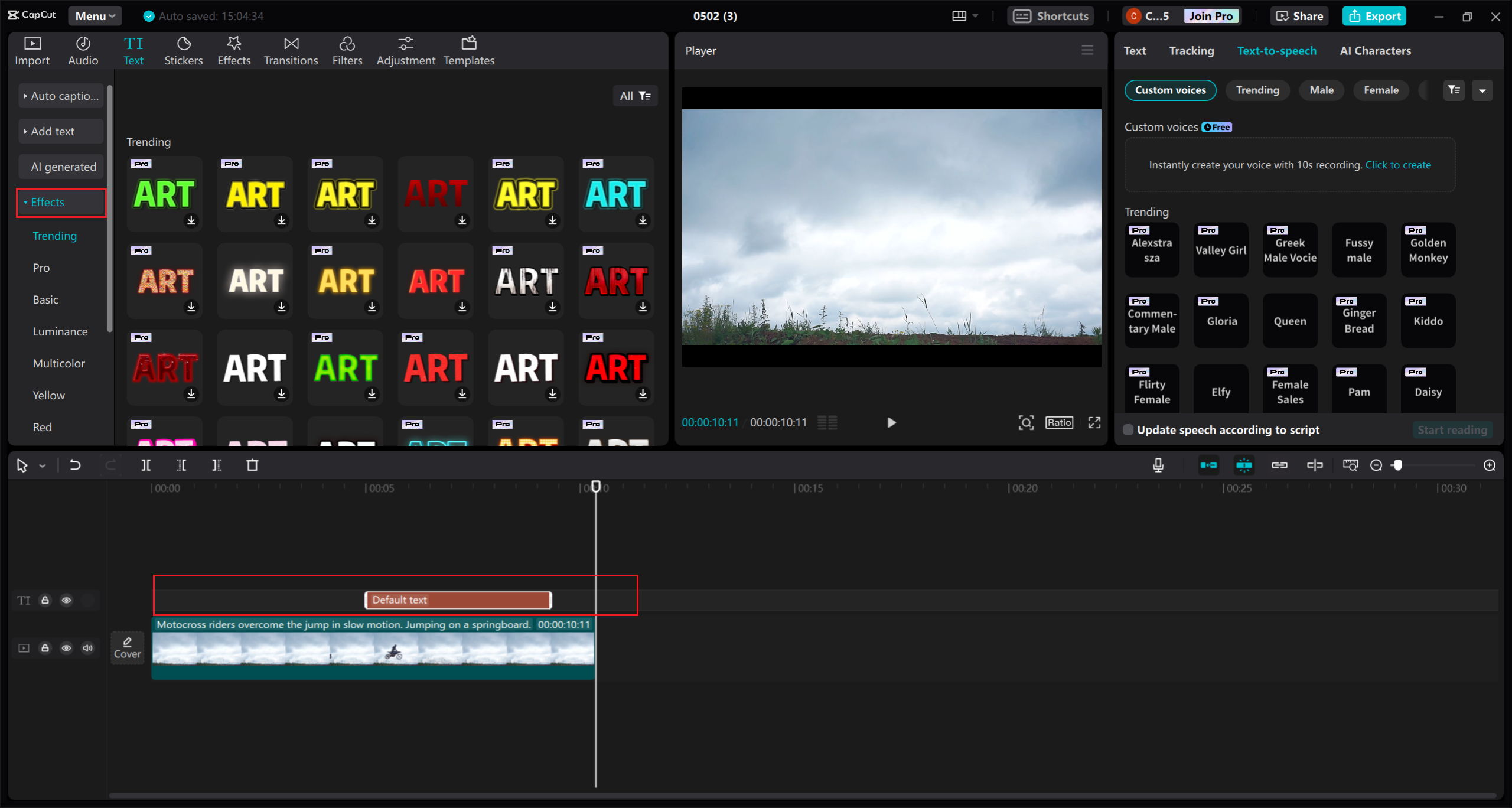Switch to the AI Characters tab
Screen dimensions: 1512x808
pyautogui.click(x=1375, y=51)
